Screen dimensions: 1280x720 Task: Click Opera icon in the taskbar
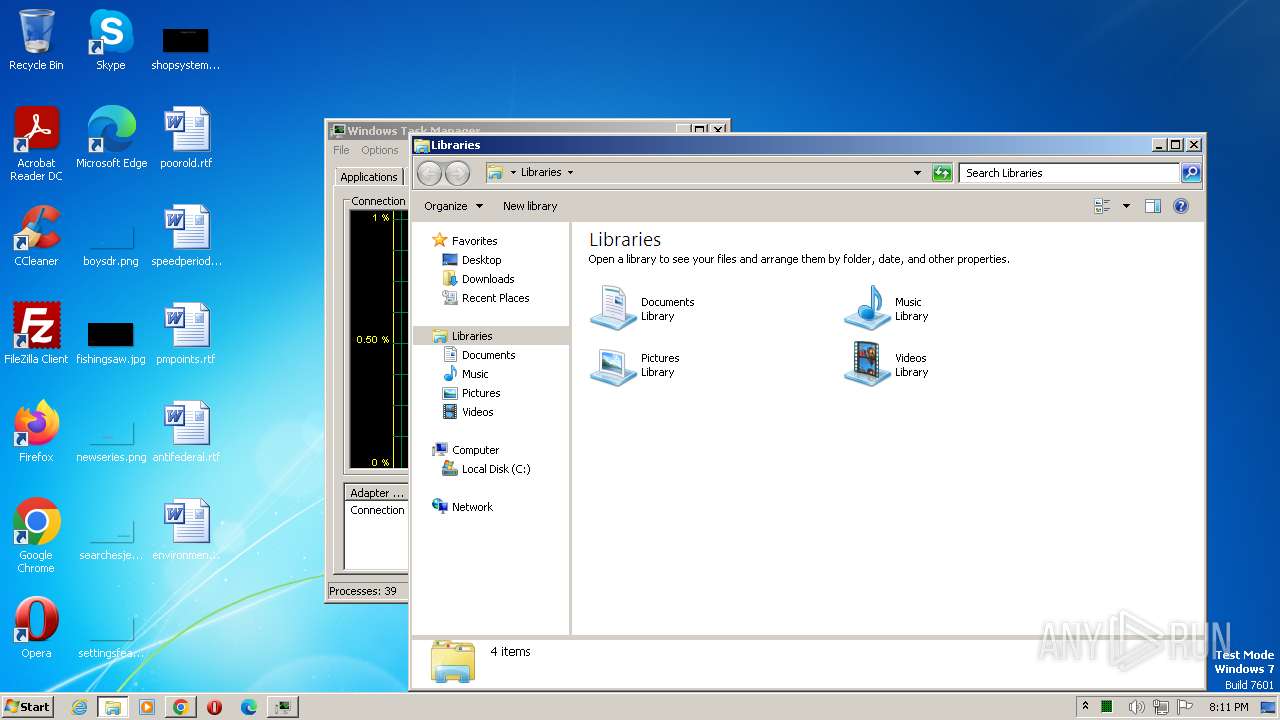[x=214, y=707]
